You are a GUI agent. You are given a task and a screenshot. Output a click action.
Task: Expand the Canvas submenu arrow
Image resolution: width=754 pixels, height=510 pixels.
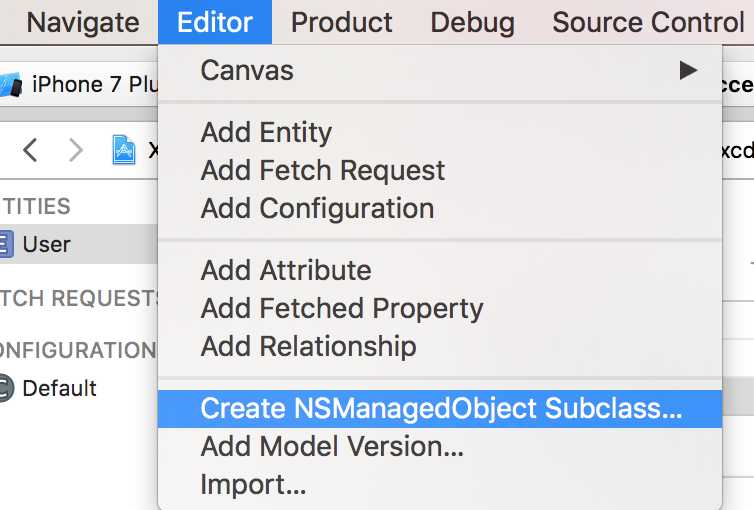(688, 71)
